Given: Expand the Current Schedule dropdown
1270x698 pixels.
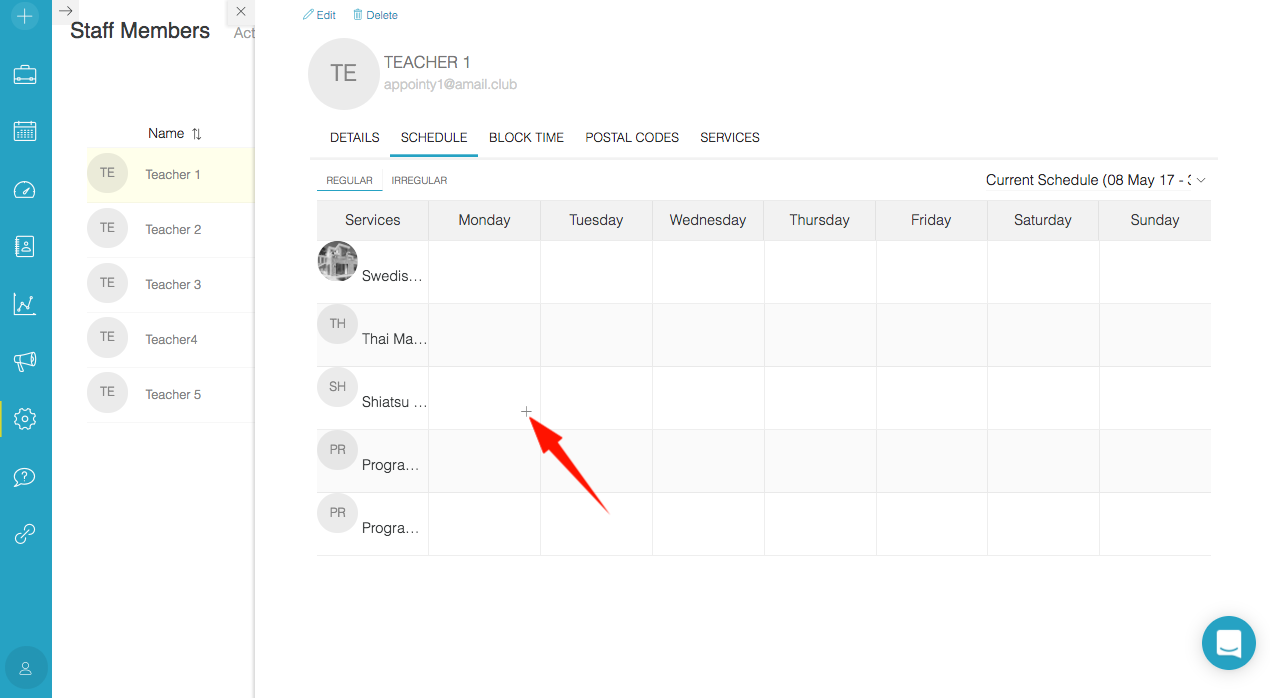Looking at the screenshot, I should point(1096,180).
